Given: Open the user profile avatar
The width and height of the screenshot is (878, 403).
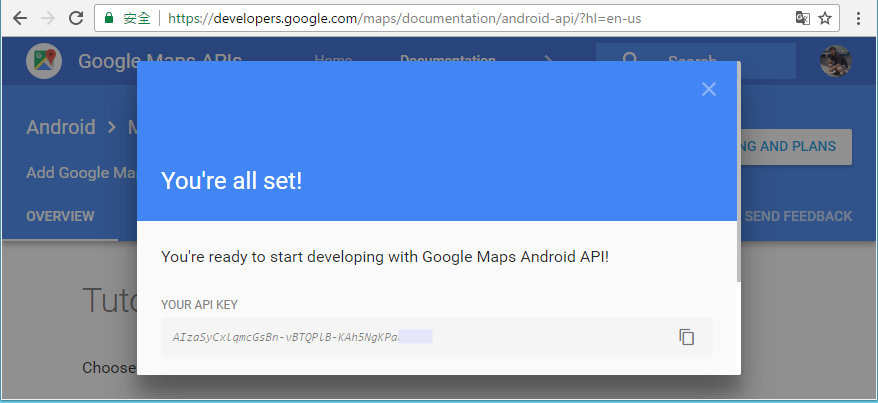Looking at the screenshot, I should 836,60.
